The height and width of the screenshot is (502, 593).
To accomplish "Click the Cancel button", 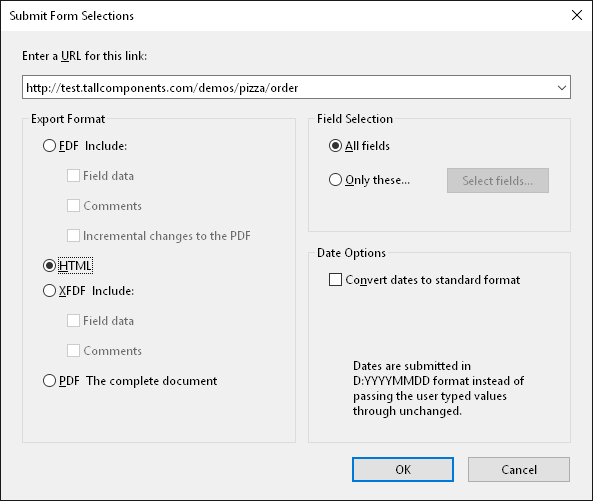I will pos(519,469).
